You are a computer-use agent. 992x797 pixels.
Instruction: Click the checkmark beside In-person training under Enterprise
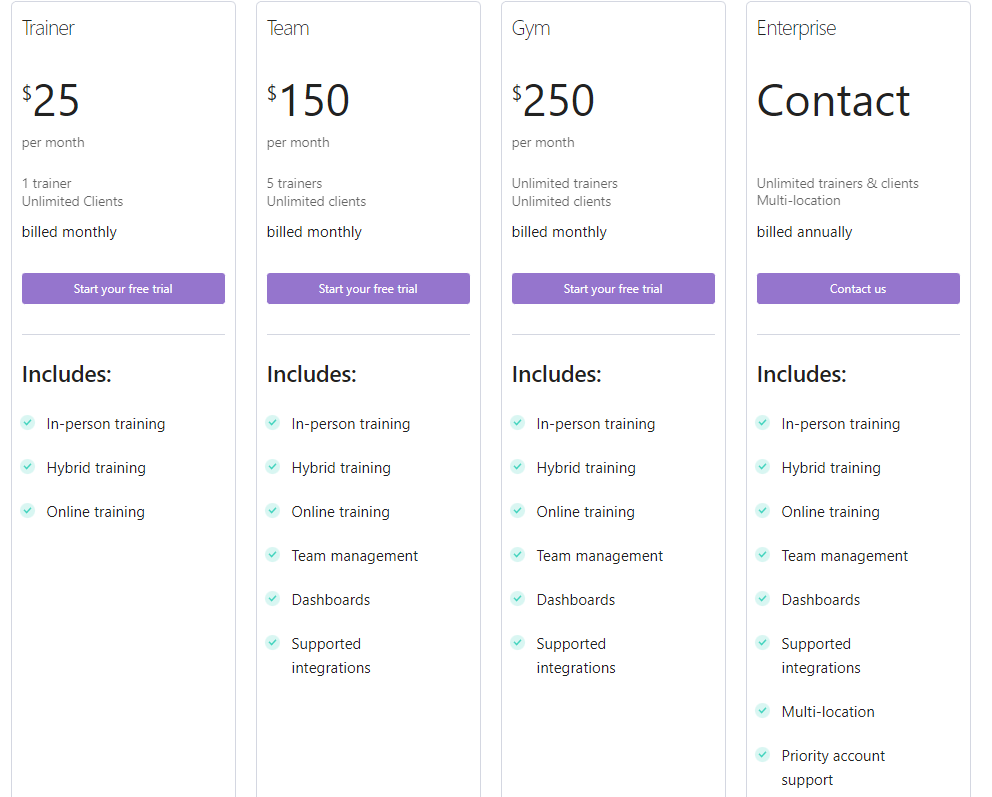pos(762,423)
